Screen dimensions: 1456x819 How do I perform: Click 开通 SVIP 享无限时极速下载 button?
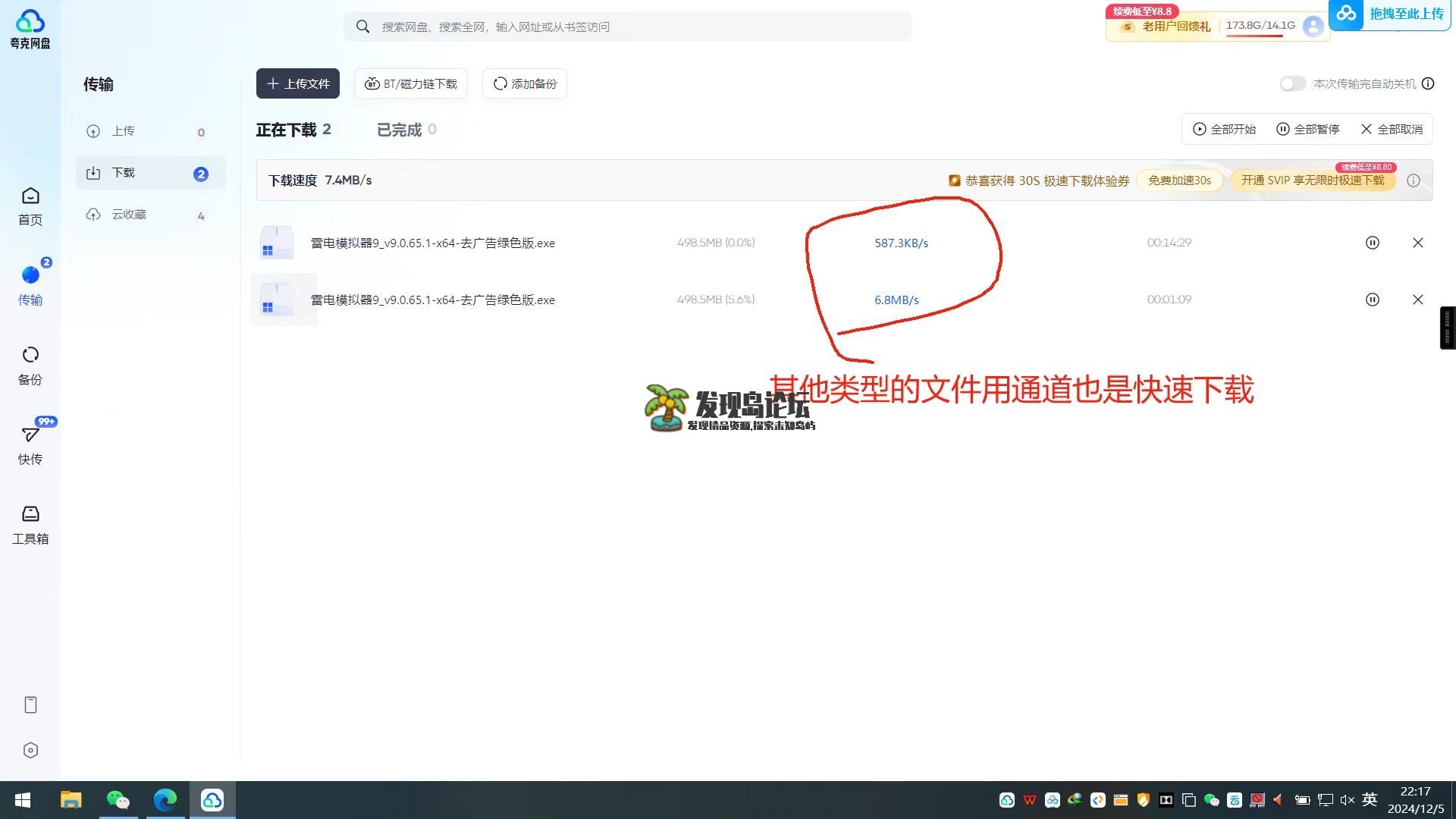tap(1313, 180)
